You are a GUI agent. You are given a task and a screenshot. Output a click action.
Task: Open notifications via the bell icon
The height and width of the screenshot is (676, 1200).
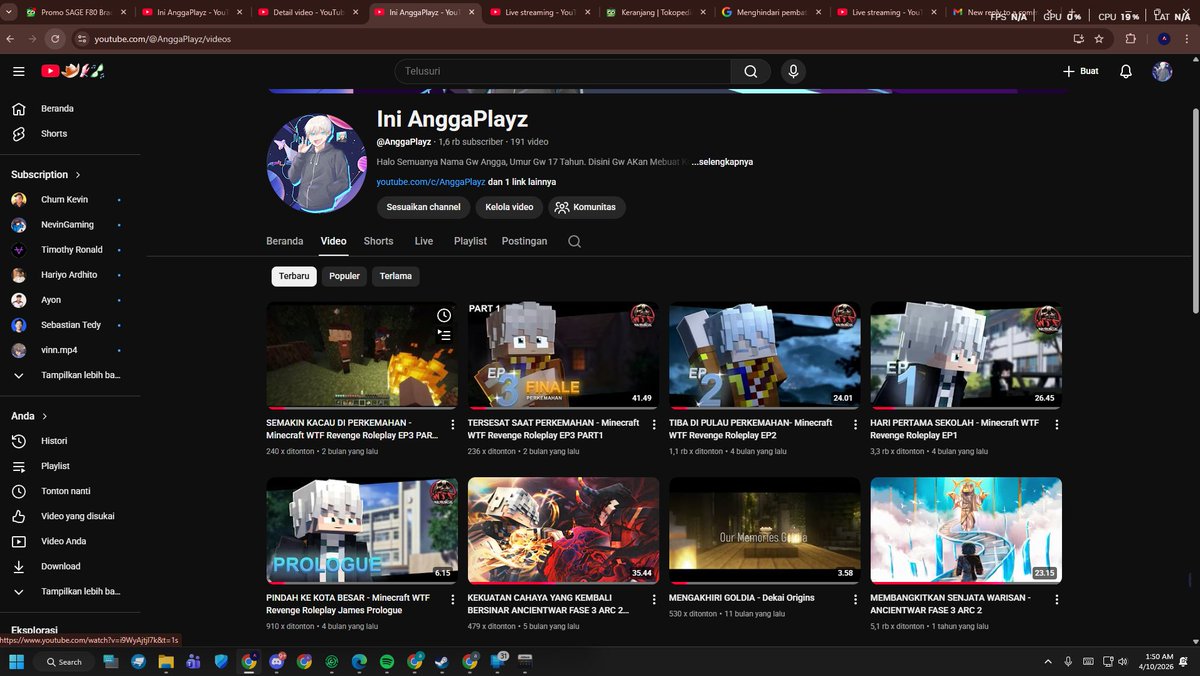[1125, 71]
